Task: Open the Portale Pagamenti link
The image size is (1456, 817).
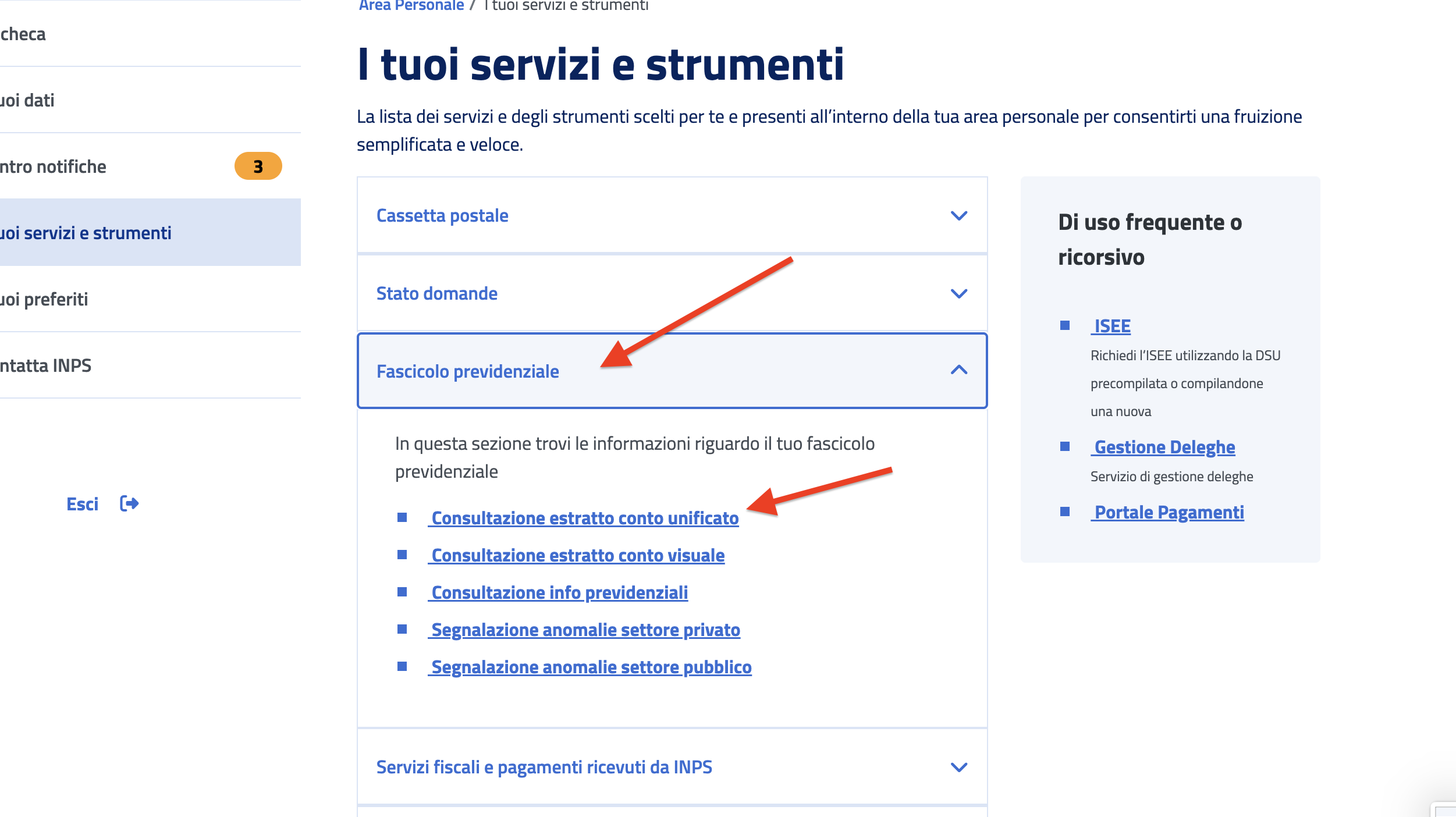Action: coord(1167,512)
